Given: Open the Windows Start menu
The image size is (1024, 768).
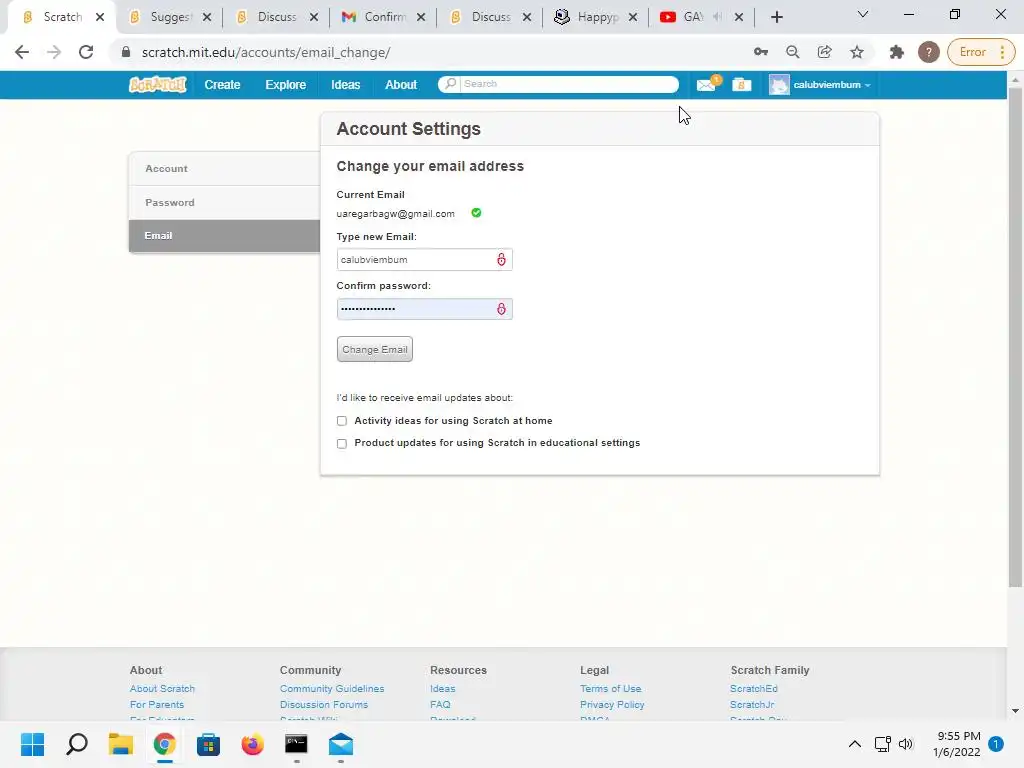Looking at the screenshot, I should [32, 744].
